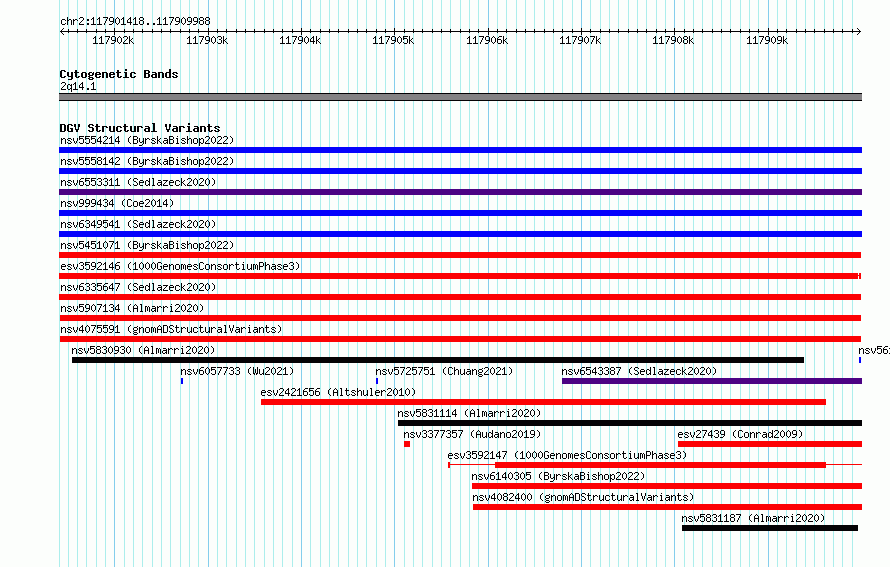Screen dimensions: 890x567
Task: Click the nsv5830930 (Almarri2020) label
Action: pos(143,350)
